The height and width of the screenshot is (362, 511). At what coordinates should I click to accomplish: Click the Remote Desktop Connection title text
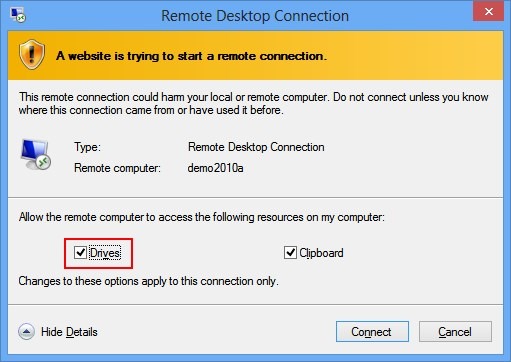tap(255, 16)
